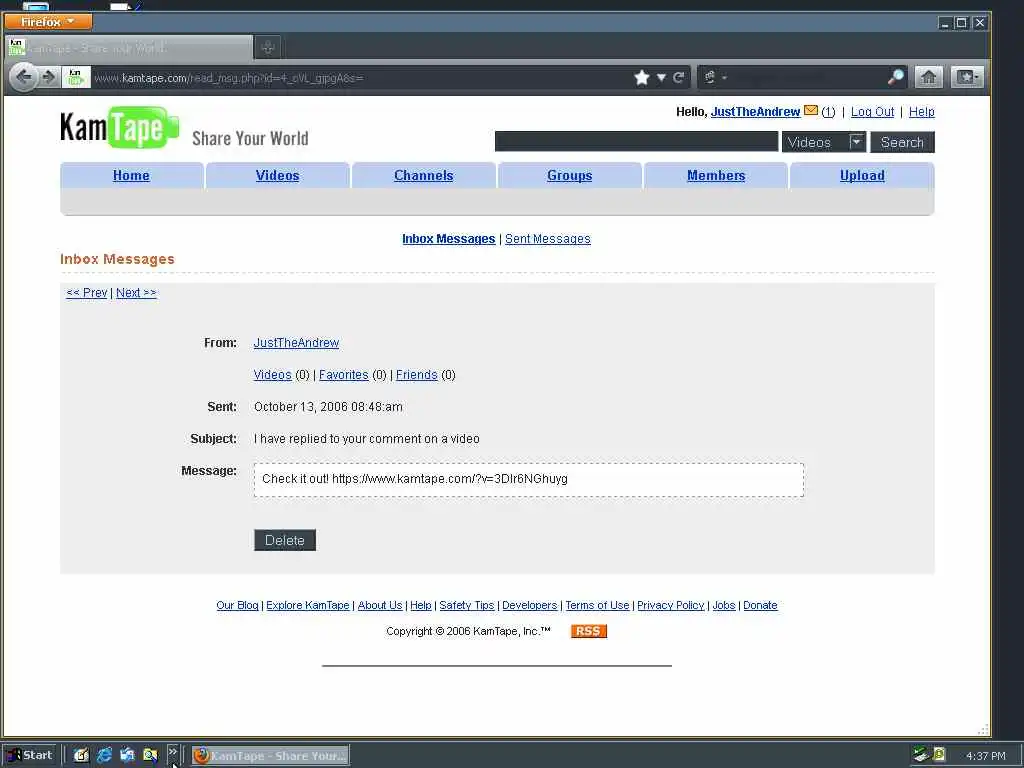The height and width of the screenshot is (768, 1024).
Task: Open the Explore KamTape footer link
Action: point(308,605)
